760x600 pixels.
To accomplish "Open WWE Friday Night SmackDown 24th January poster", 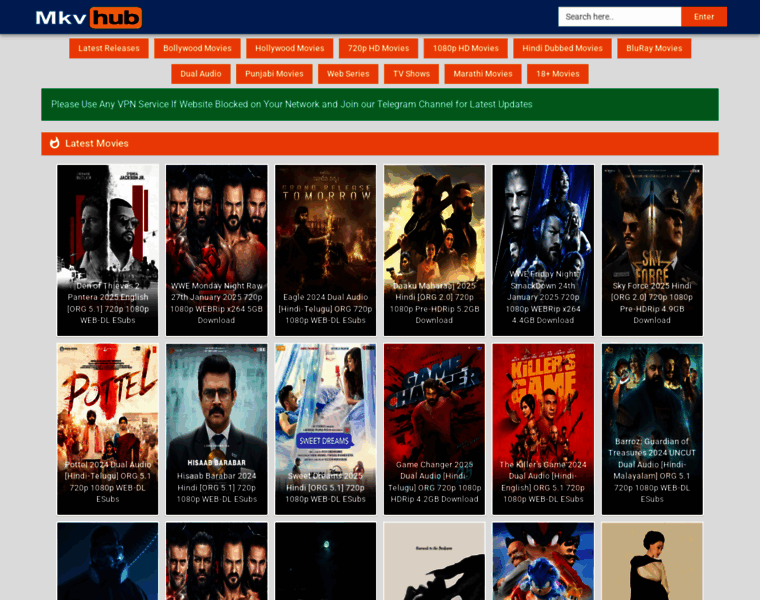I will (543, 250).
